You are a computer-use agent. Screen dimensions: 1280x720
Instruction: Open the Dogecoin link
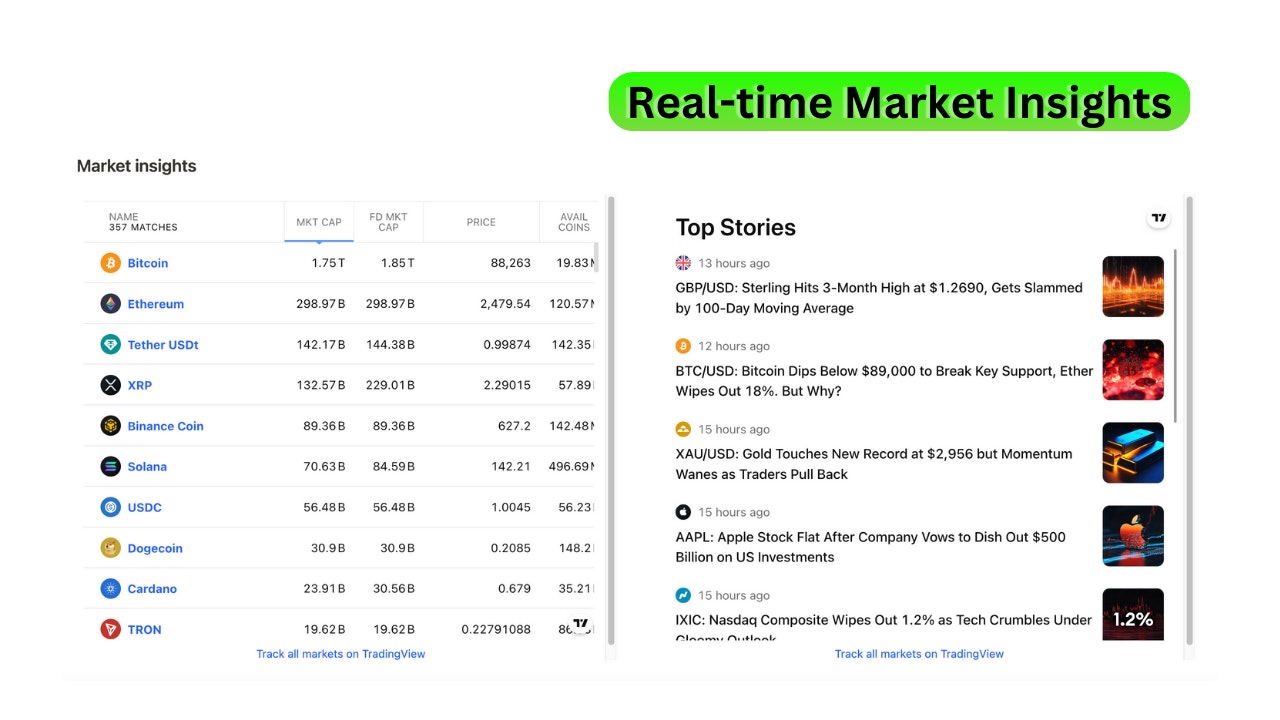coord(155,548)
